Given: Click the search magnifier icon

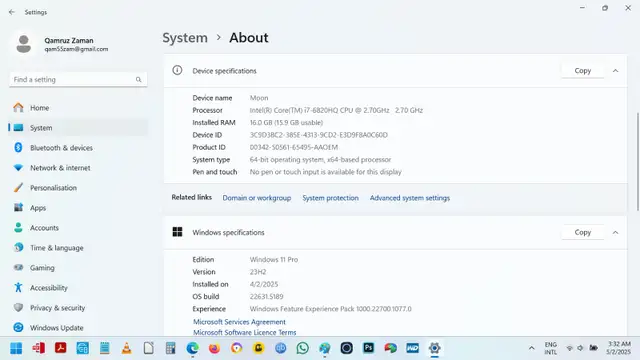Looking at the screenshot, I should point(138,80).
